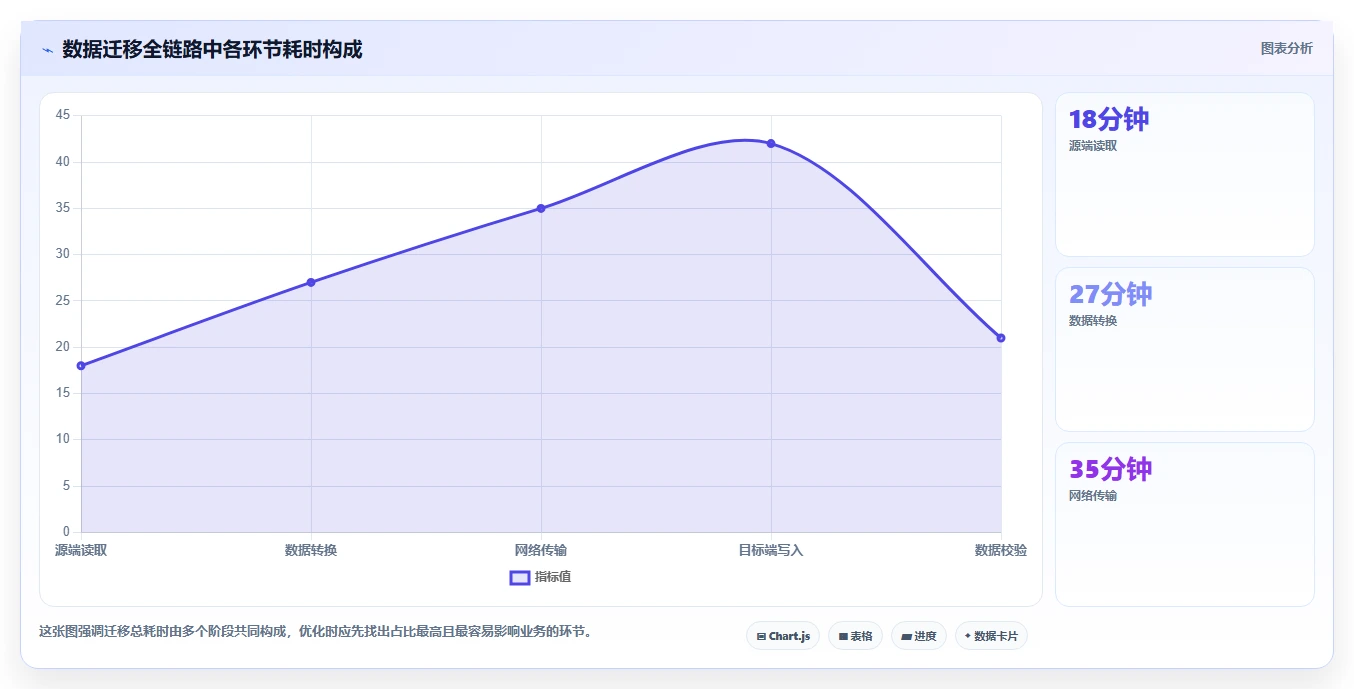Screen dimensions: 1354x689
Task: Click the 图表分析 label in the header
Action: [1286, 48]
